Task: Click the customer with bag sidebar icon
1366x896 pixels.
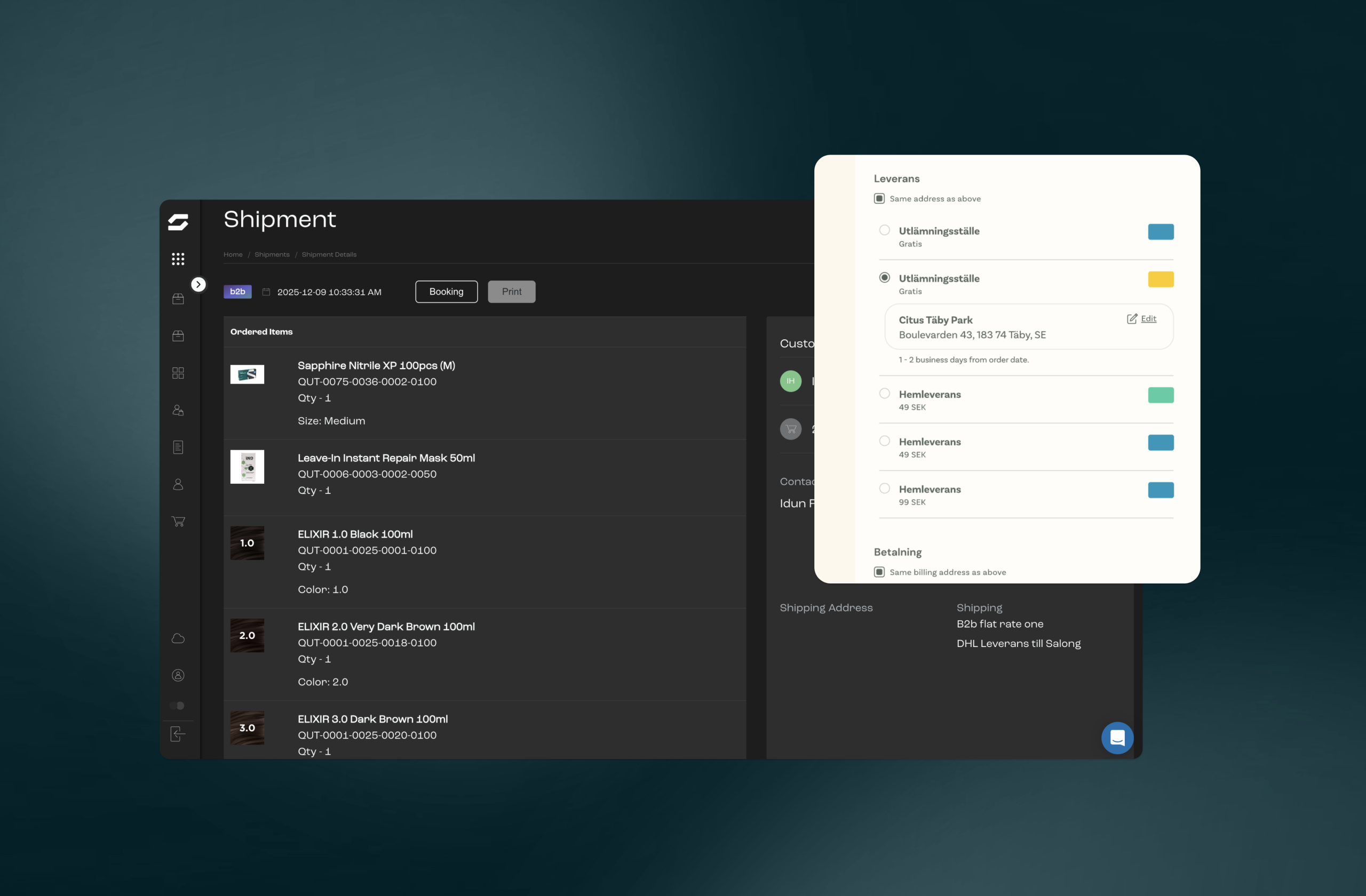Action: [178, 410]
